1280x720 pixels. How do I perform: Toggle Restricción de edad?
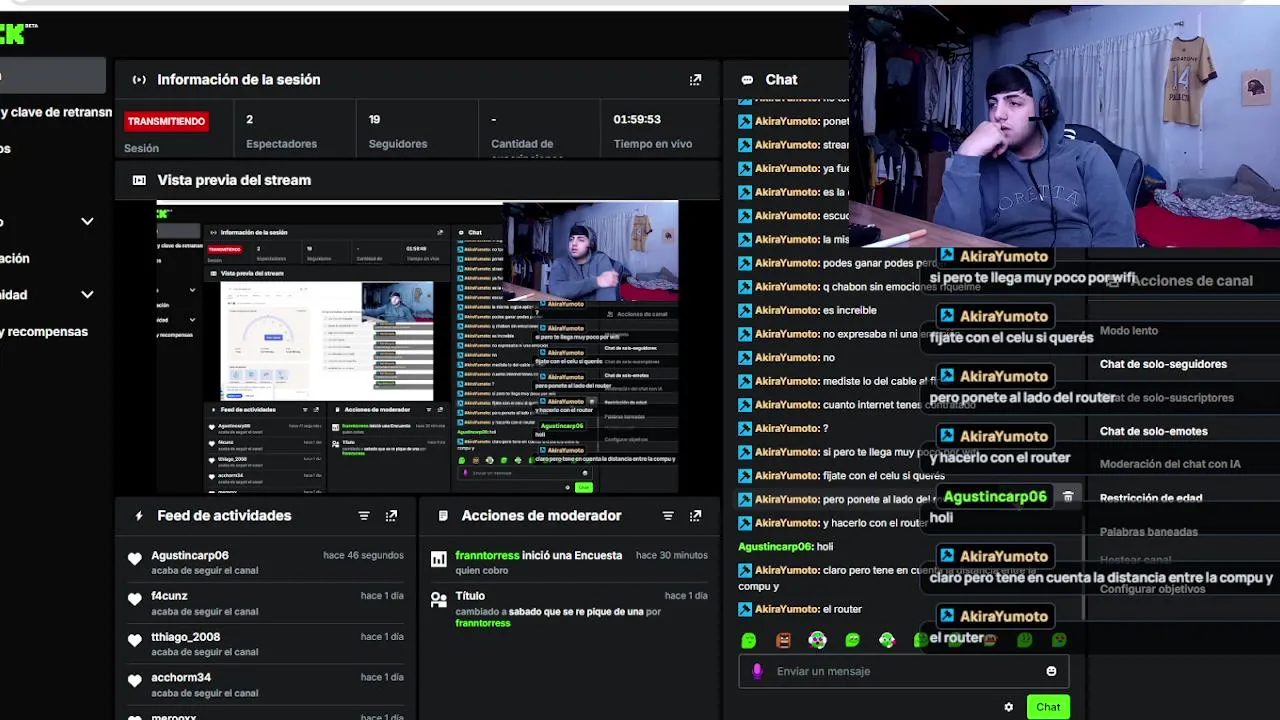tap(1151, 498)
